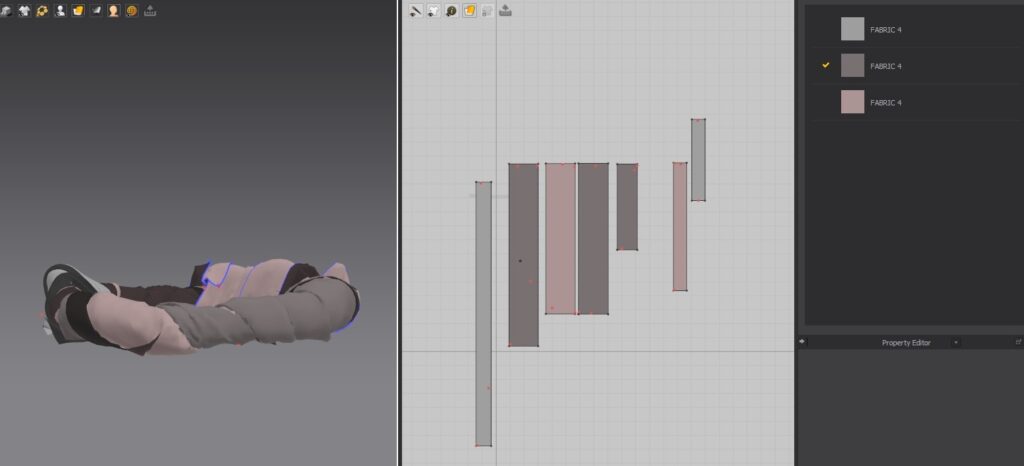
Task: Click the white shirt icon in 3D window toolbar
Action: point(24,11)
